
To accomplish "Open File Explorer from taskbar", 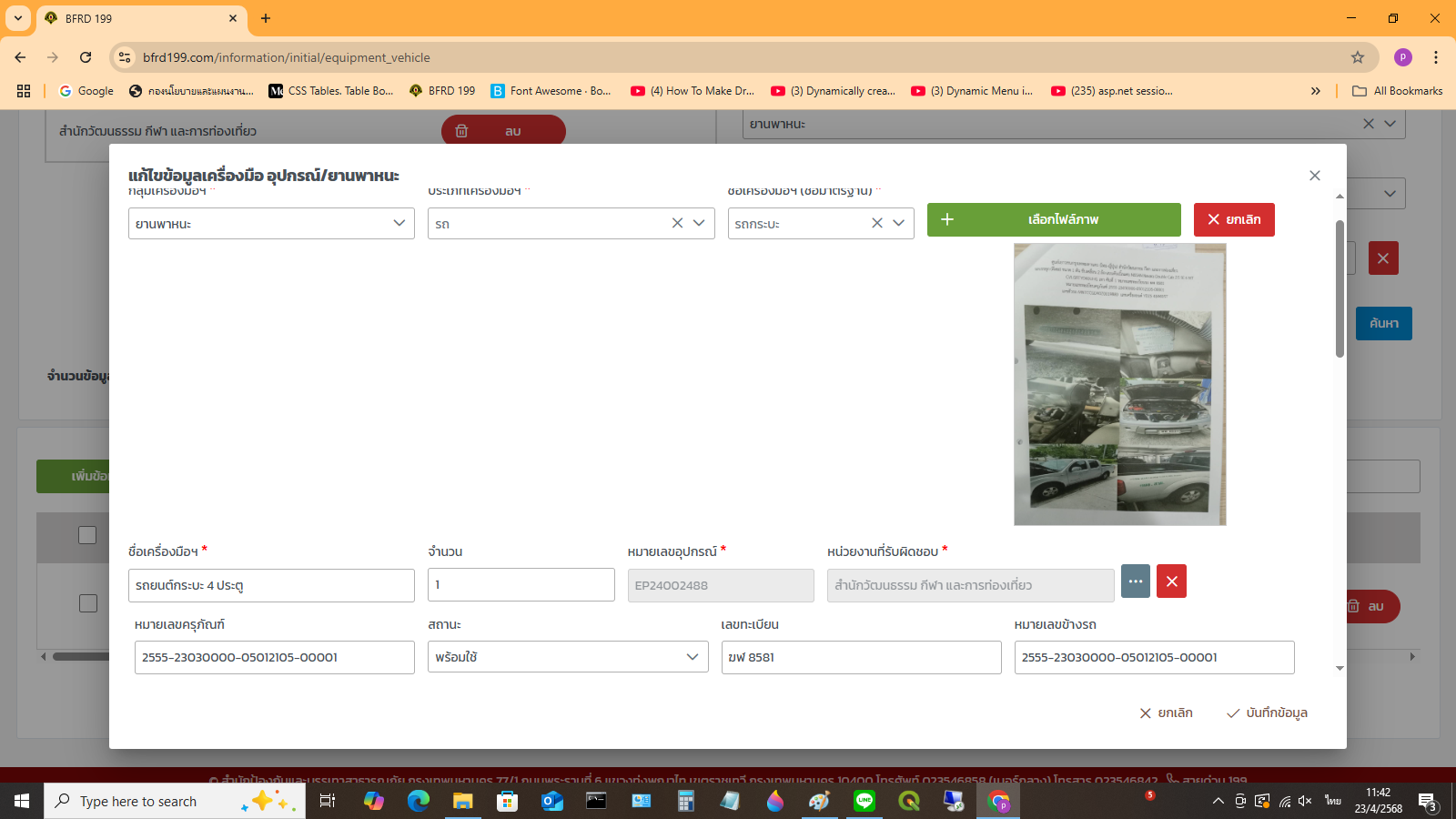I will click(462, 801).
